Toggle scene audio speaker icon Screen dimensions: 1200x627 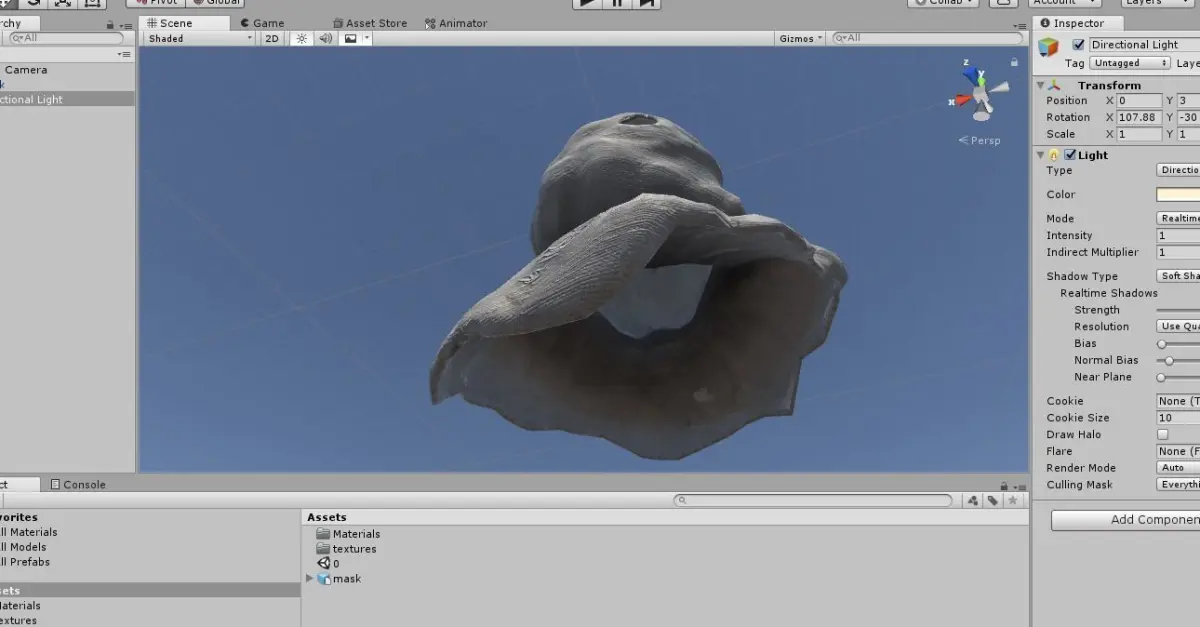point(326,38)
